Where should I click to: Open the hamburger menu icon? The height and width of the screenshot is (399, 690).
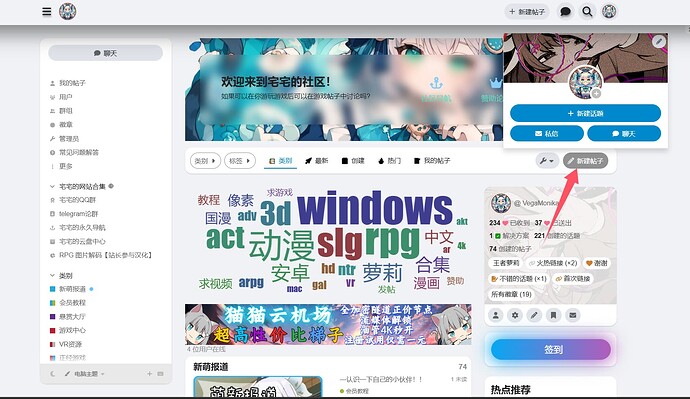[47, 11]
